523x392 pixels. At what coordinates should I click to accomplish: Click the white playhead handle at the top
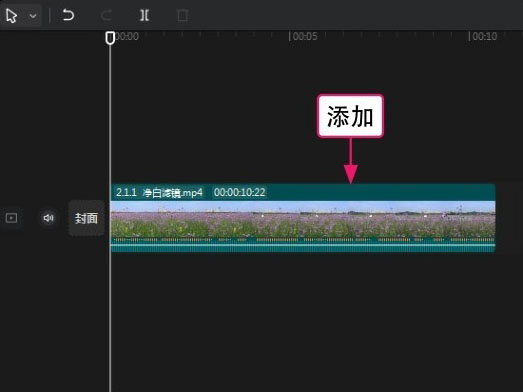click(x=110, y=38)
